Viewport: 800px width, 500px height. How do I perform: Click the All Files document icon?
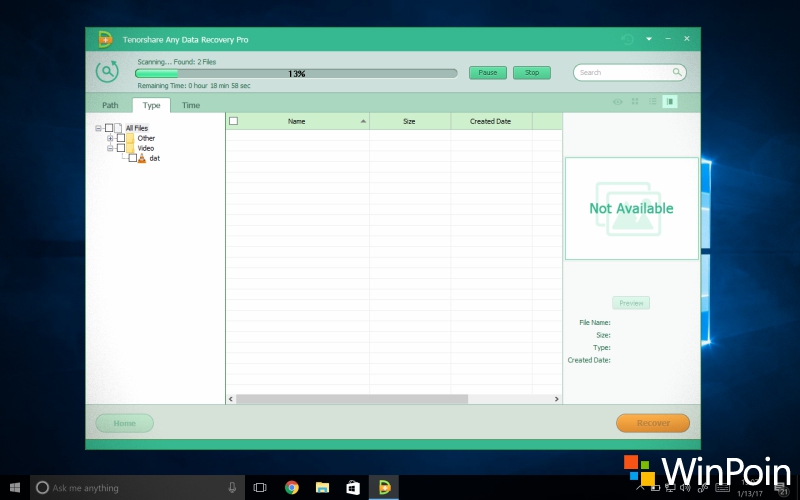[118, 128]
